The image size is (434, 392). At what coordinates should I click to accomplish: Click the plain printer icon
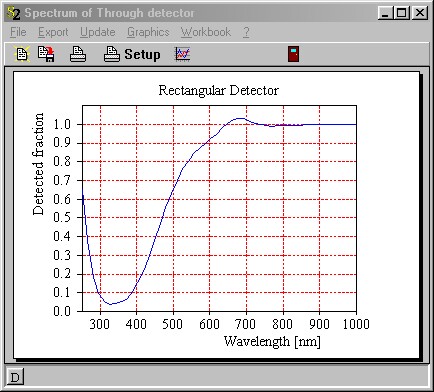(x=78, y=54)
